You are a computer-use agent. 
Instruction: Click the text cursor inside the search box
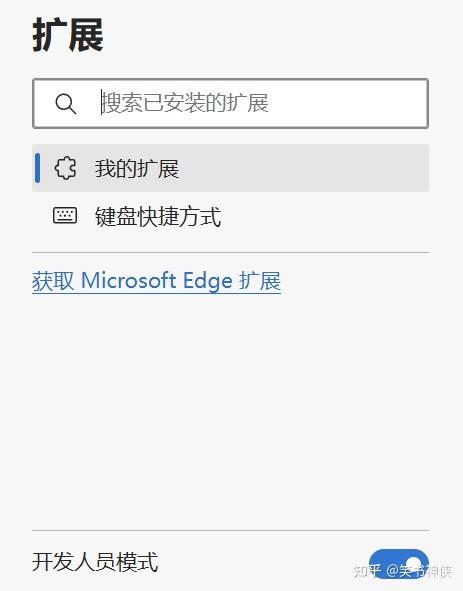[101, 102]
